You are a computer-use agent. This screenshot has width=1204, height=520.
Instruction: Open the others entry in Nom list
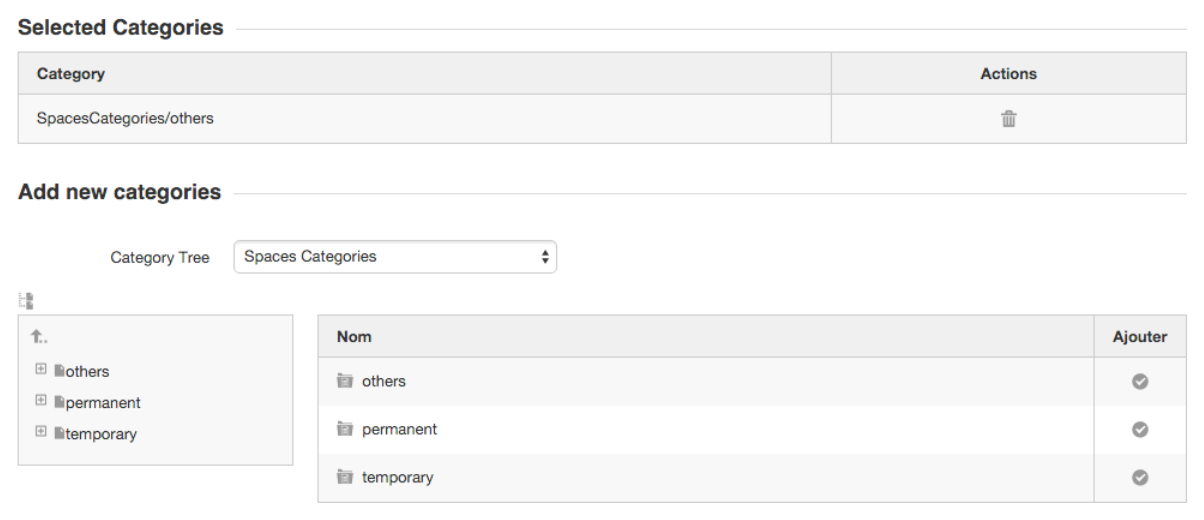pos(384,381)
